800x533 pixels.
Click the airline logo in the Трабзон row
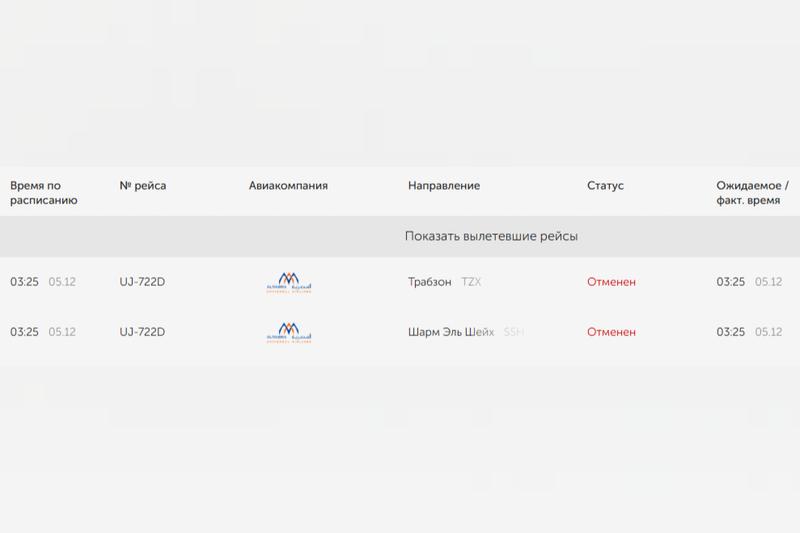pos(289,282)
